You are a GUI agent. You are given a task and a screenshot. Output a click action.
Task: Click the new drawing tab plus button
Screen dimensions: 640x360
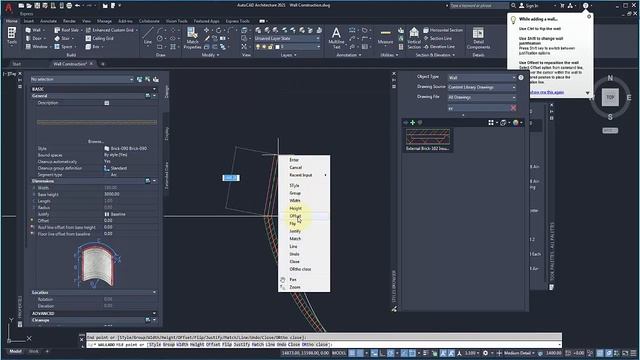click(x=102, y=64)
